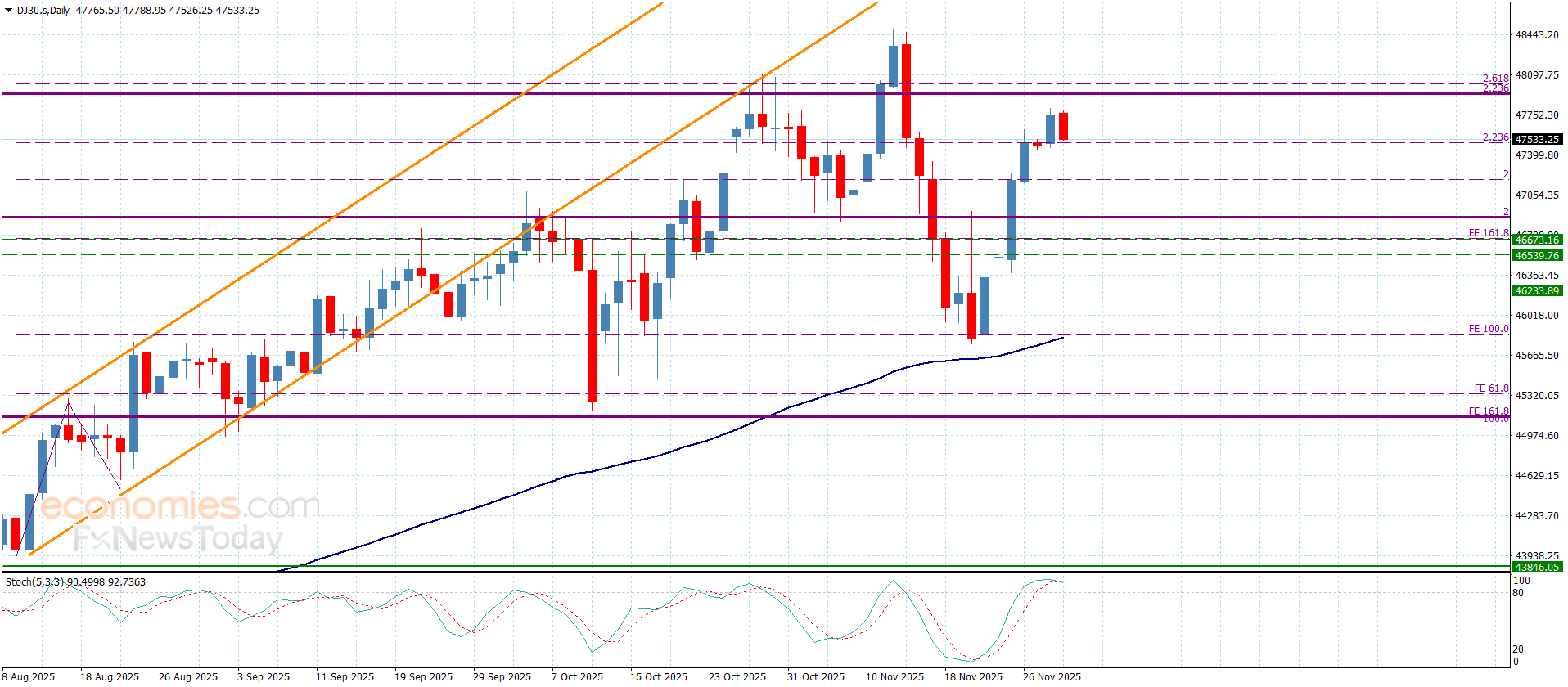Click the black current price tag 47533.25
The height and width of the screenshot is (687, 1568).
point(1537,140)
